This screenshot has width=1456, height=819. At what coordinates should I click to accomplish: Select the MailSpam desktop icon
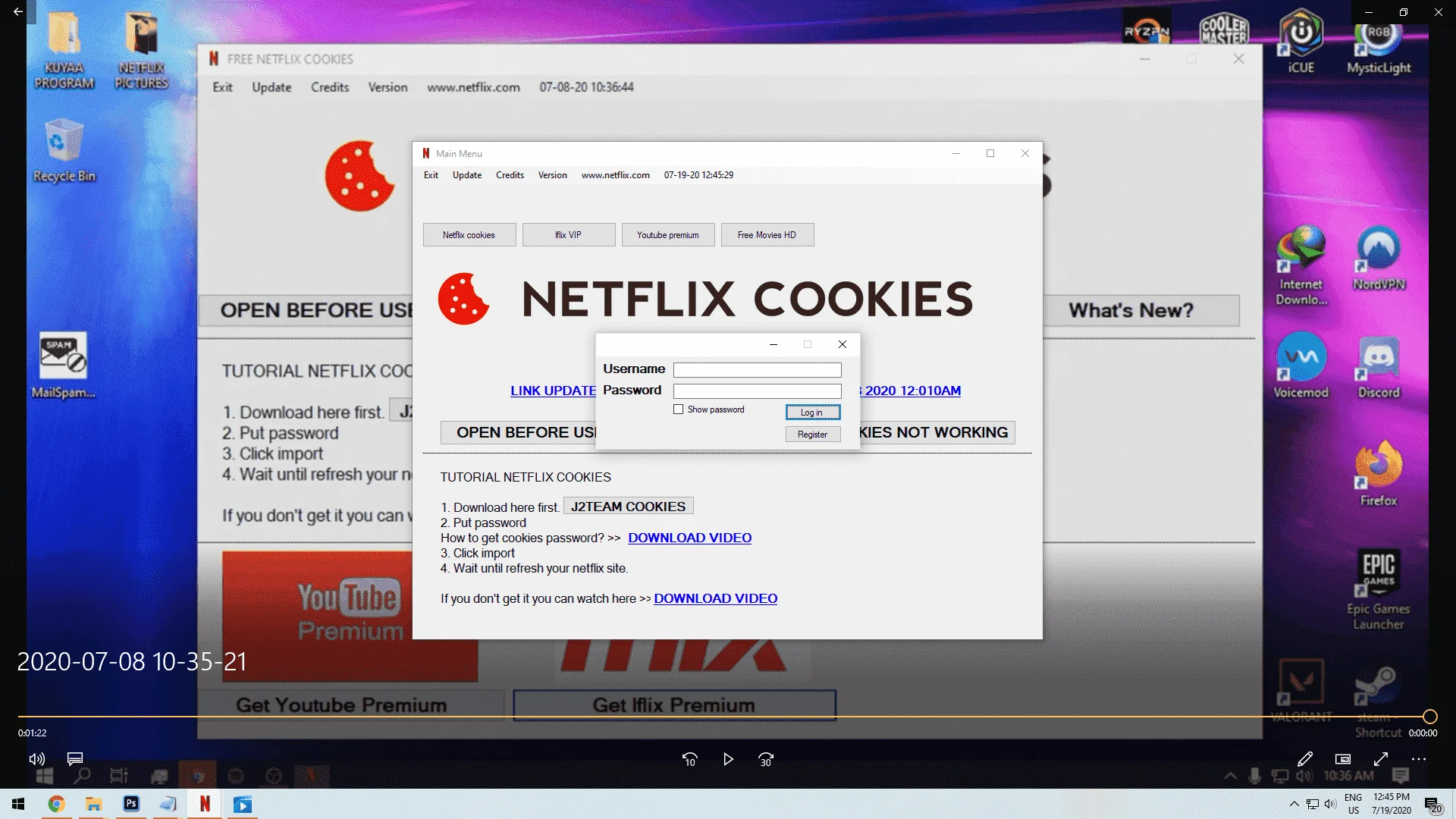coord(64,366)
